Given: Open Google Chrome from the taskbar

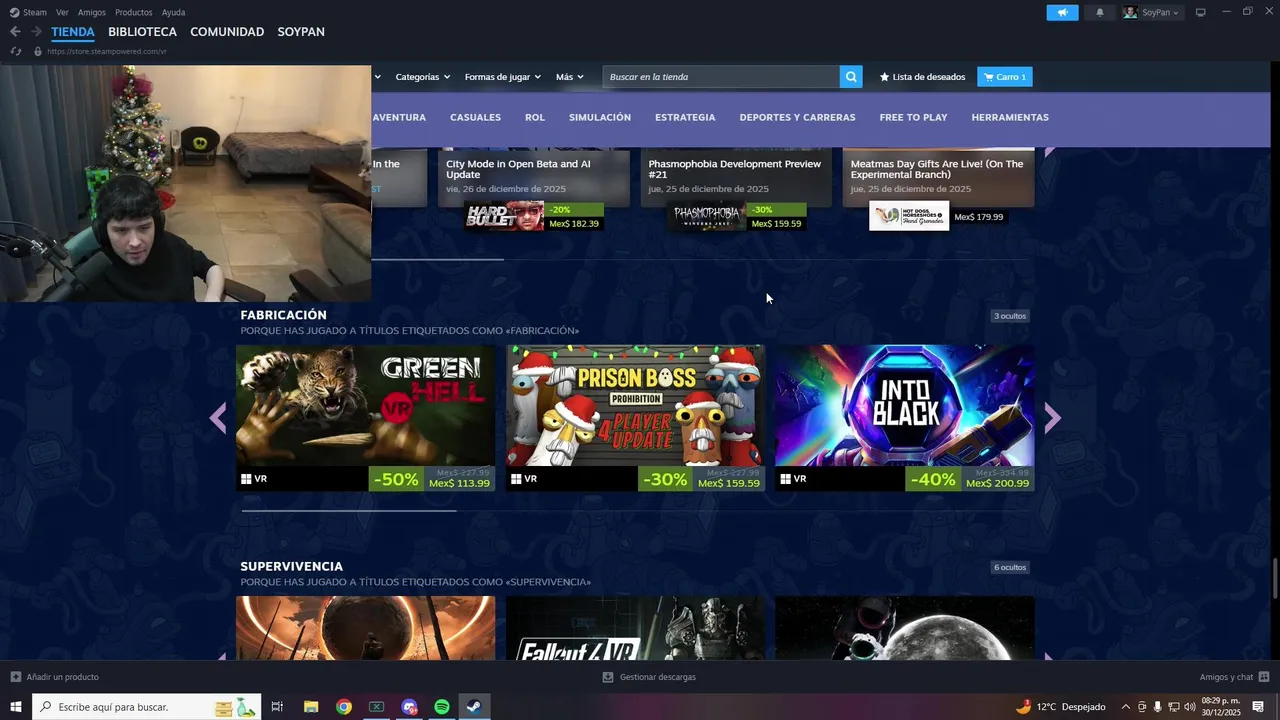Looking at the screenshot, I should 344,707.
